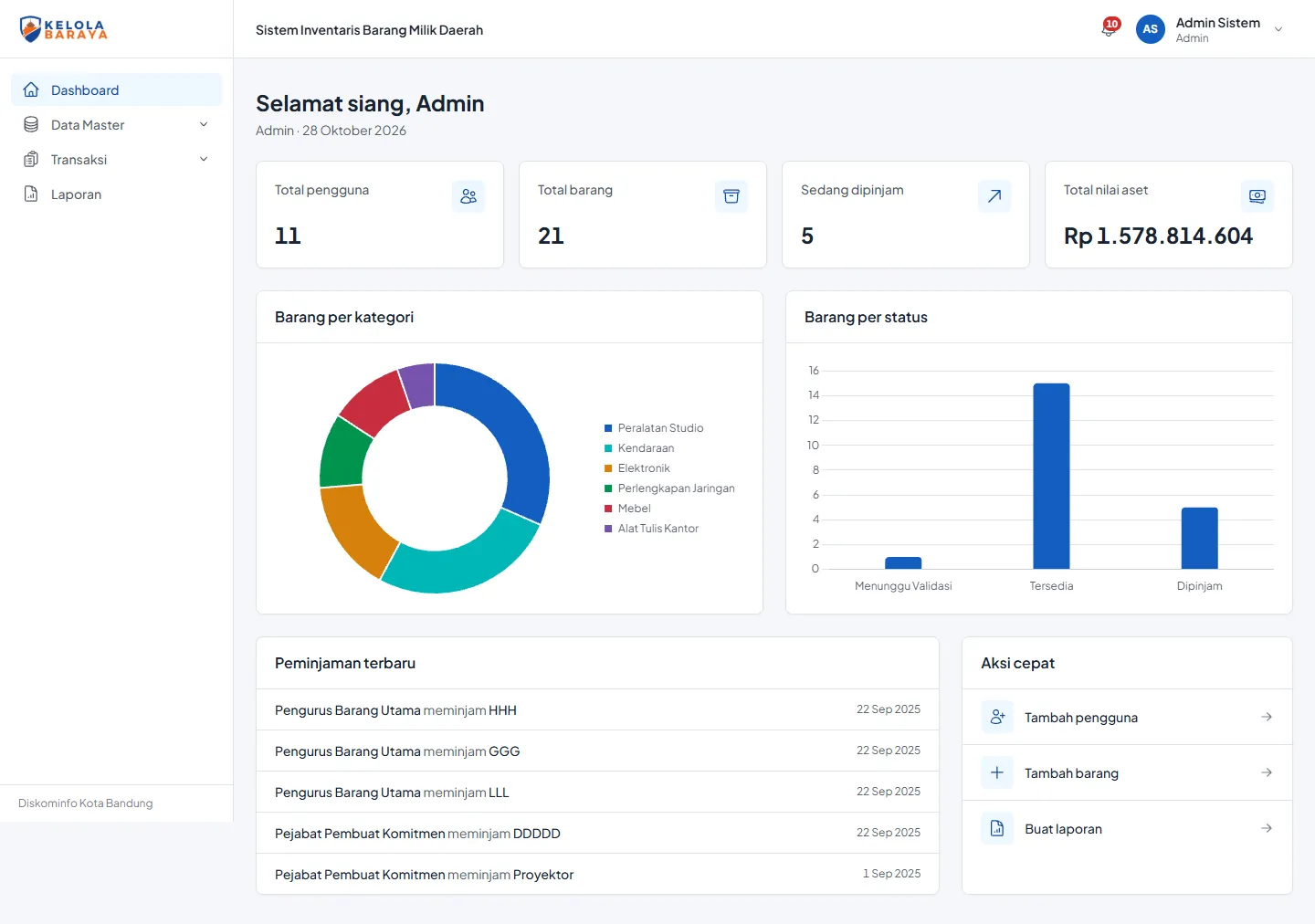Open the notifications bell icon

1109,29
